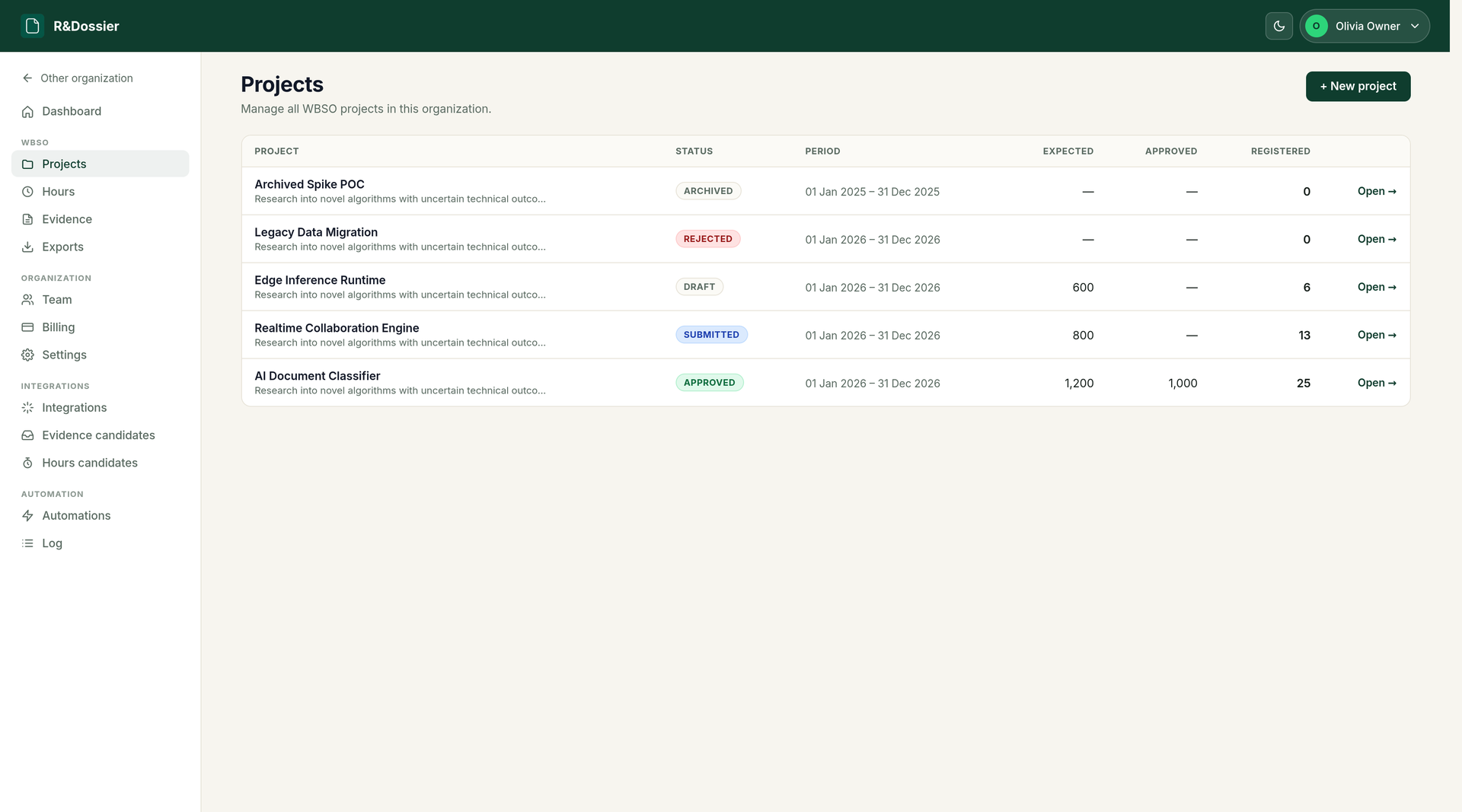Select Hours candidates in sidebar
This screenshot has height=812, width=1462.
tap(100, 463)
